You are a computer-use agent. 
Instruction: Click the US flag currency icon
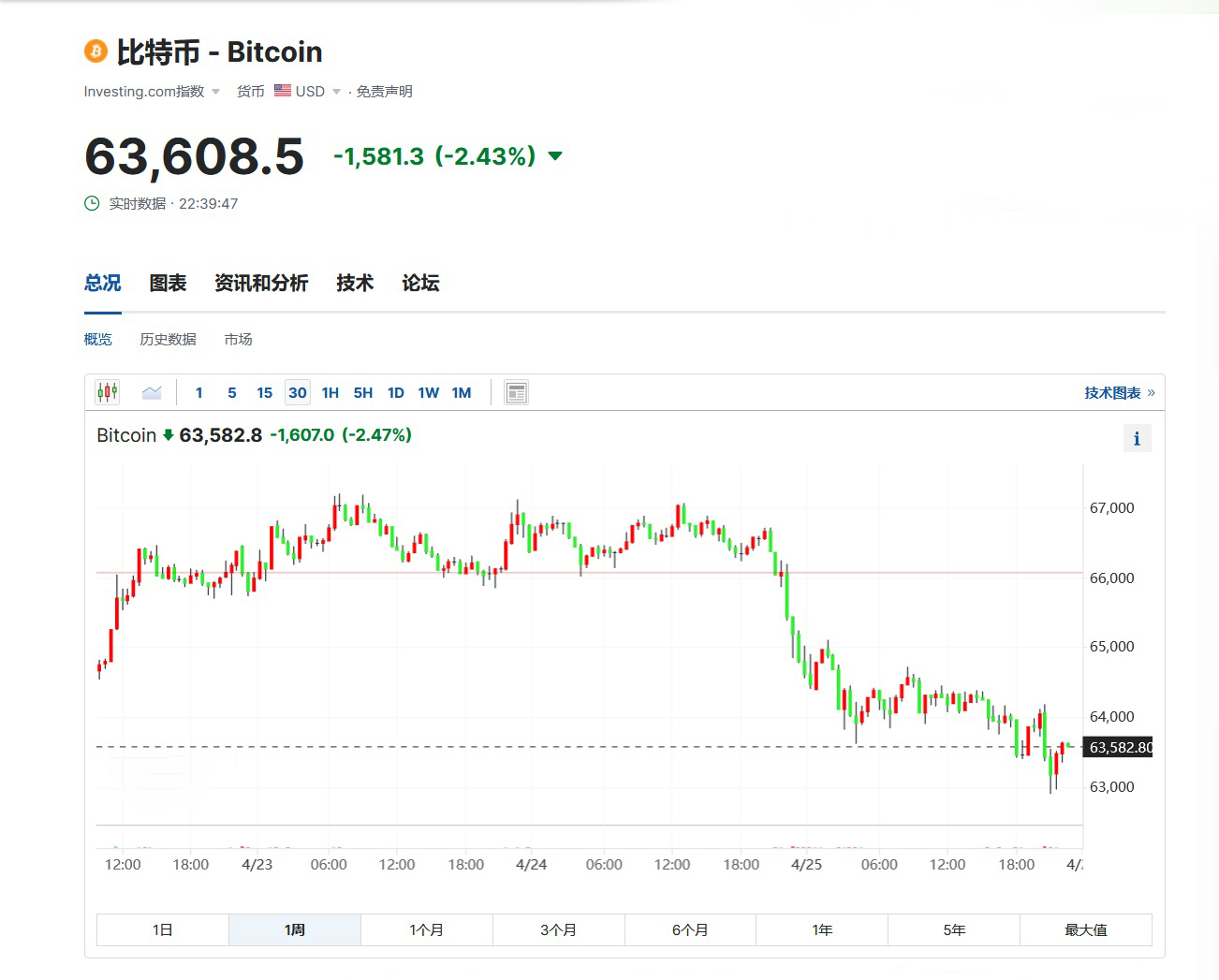click(x=283, y=91)
